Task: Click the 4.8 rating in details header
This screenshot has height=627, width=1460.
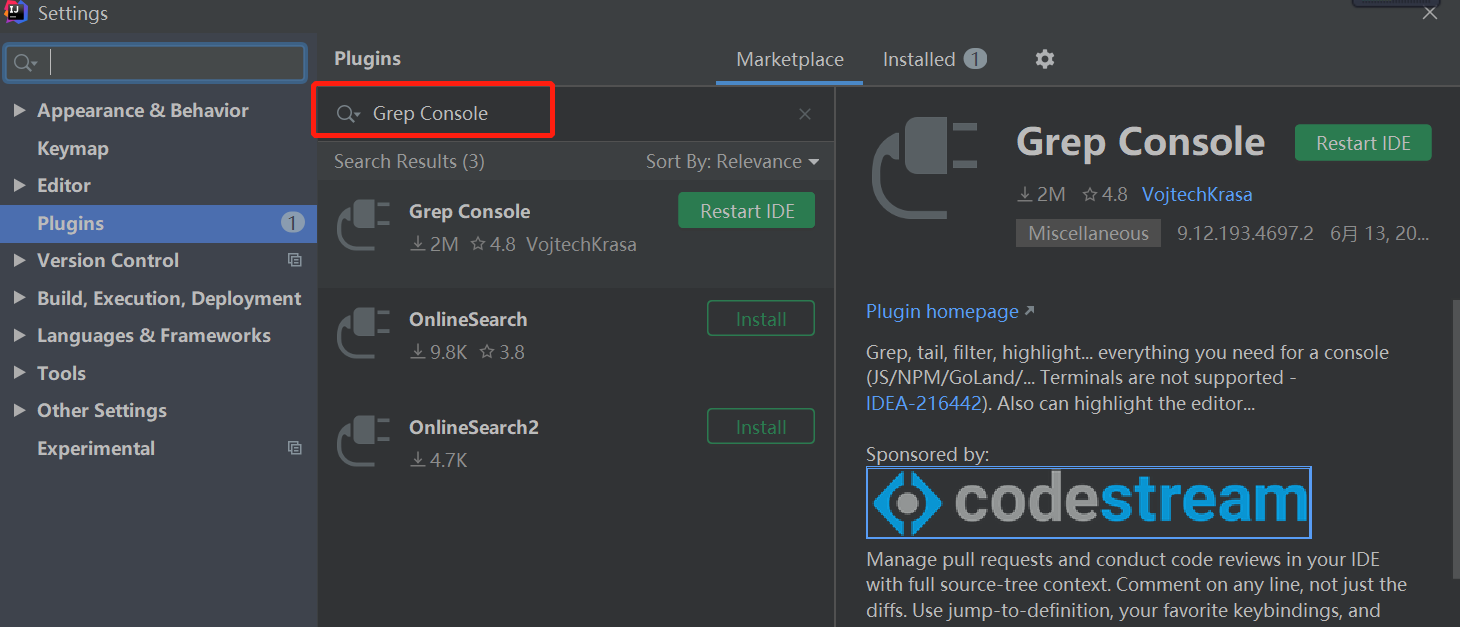Action: pos(1105,194)
